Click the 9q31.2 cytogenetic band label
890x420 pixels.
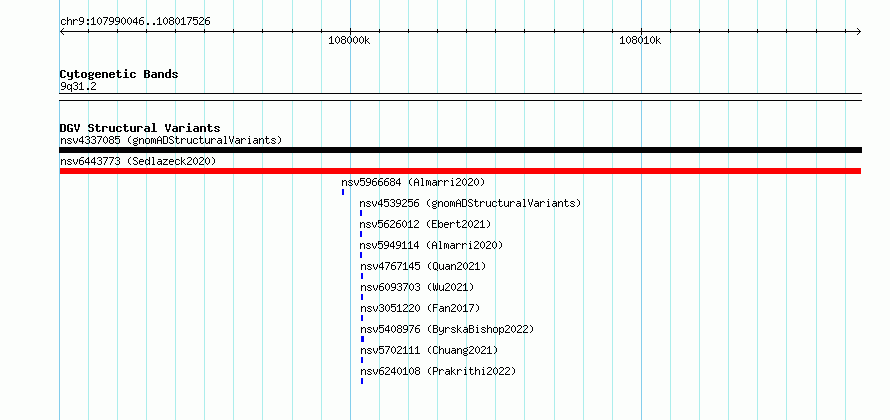tap(78, 87)
